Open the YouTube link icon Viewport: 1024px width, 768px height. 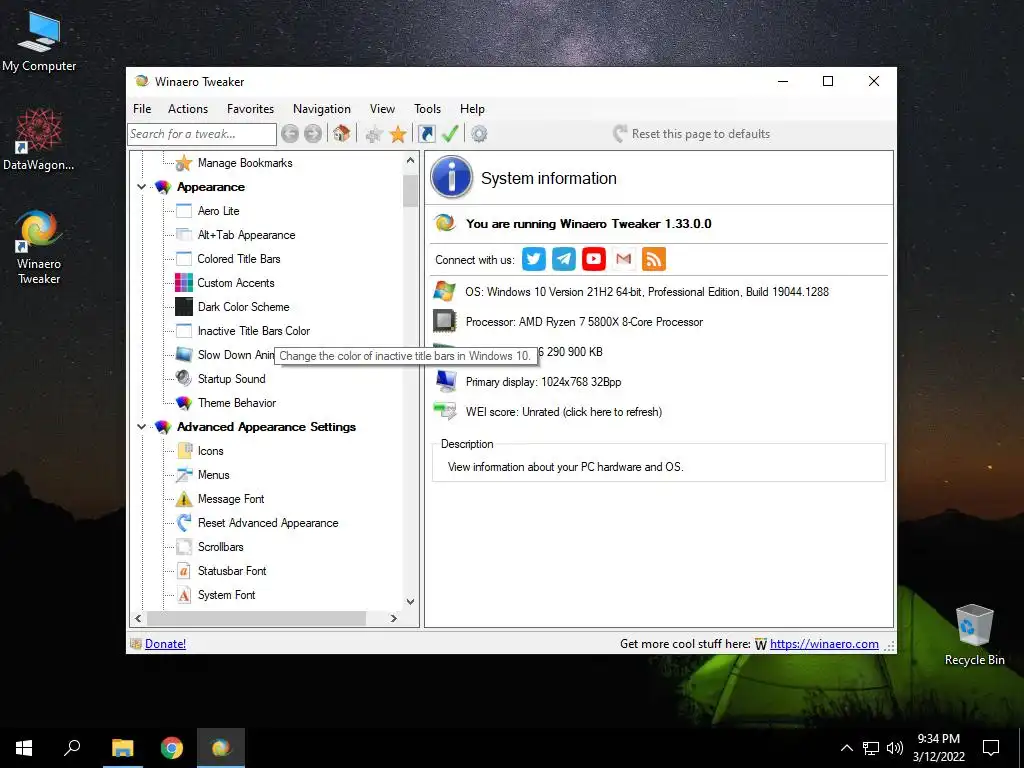pyautogui.click(x=594, y=259)
